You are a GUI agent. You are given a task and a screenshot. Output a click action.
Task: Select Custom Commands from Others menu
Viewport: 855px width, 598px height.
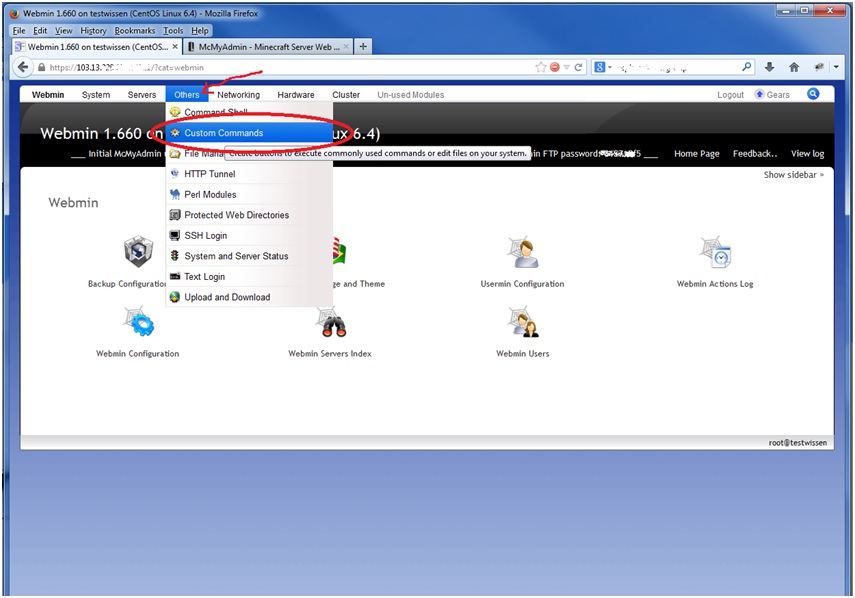[249, 133]
